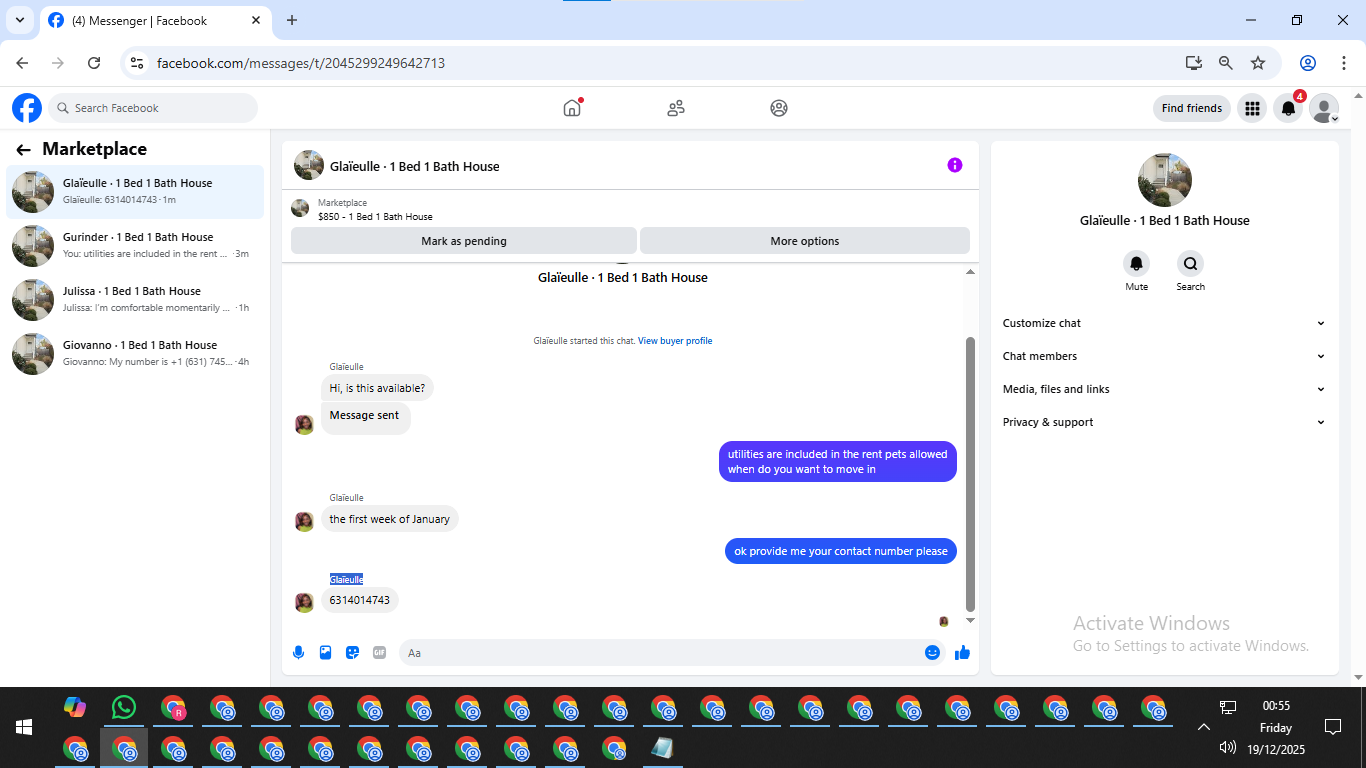Expand the Chat members section
The width and height of the screenshot is (1366, 768).
[x=1164, y=356]
